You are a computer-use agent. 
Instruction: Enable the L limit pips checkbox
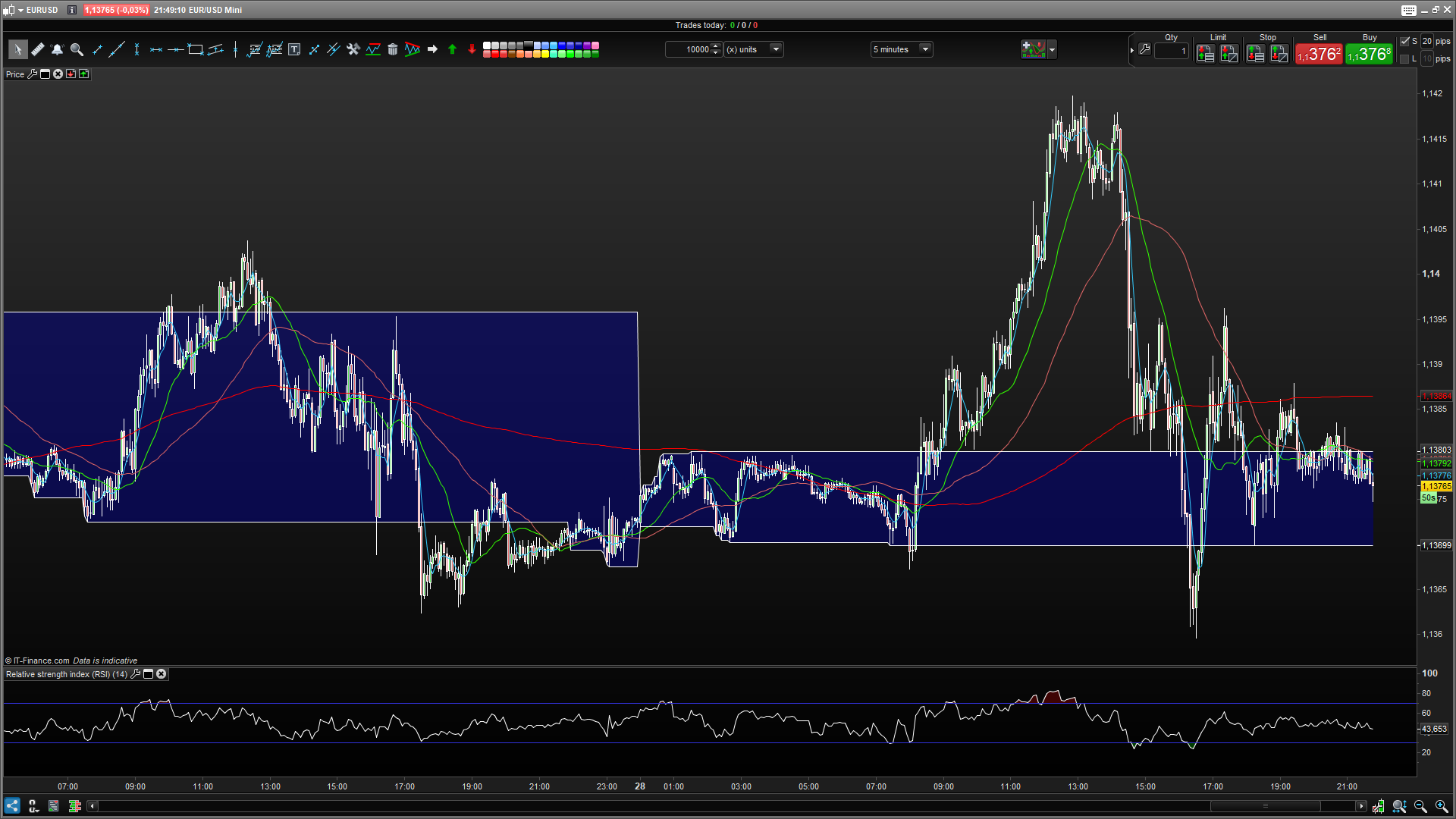pyautogui.click(x=1404, y=58)
